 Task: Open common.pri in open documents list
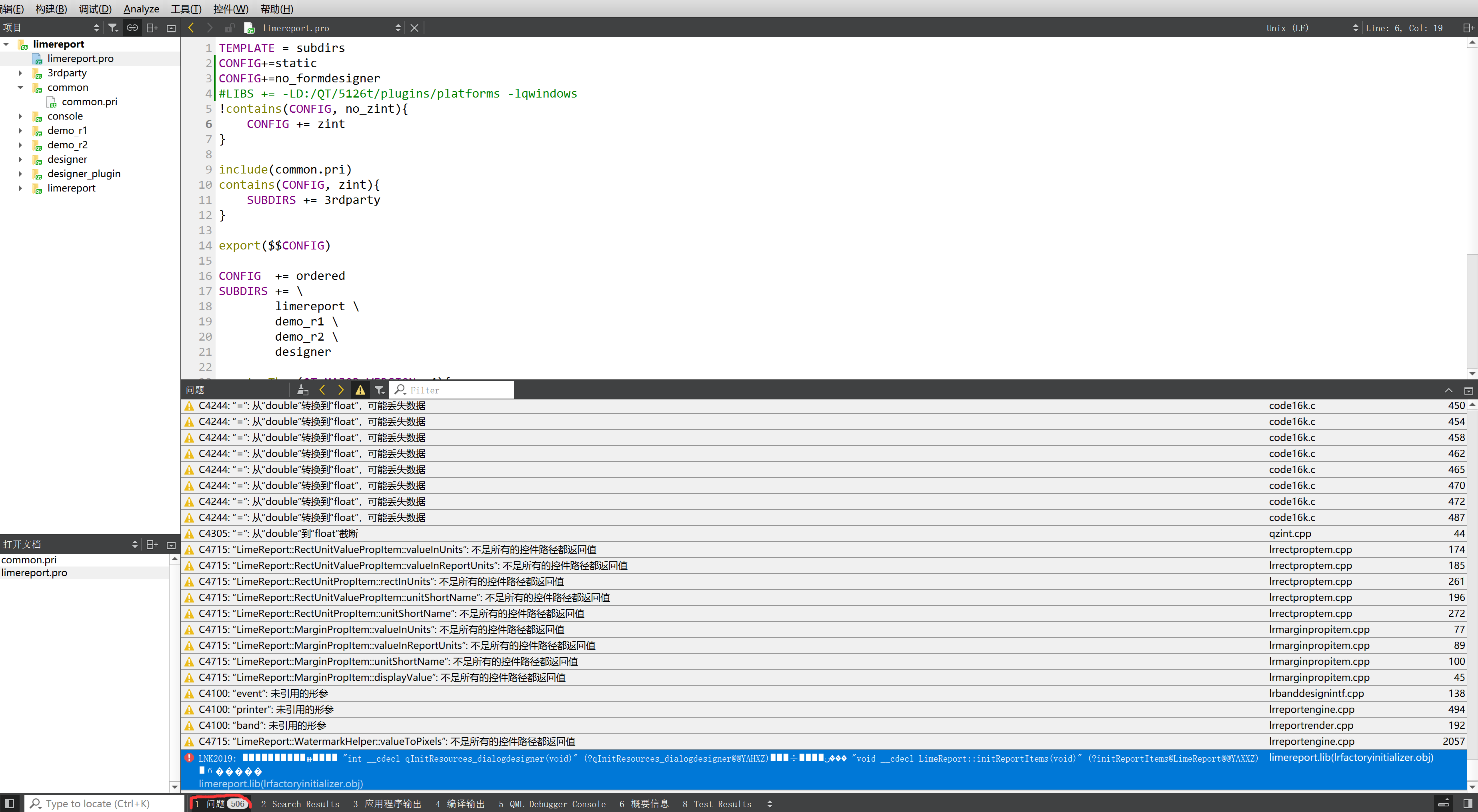29,560
